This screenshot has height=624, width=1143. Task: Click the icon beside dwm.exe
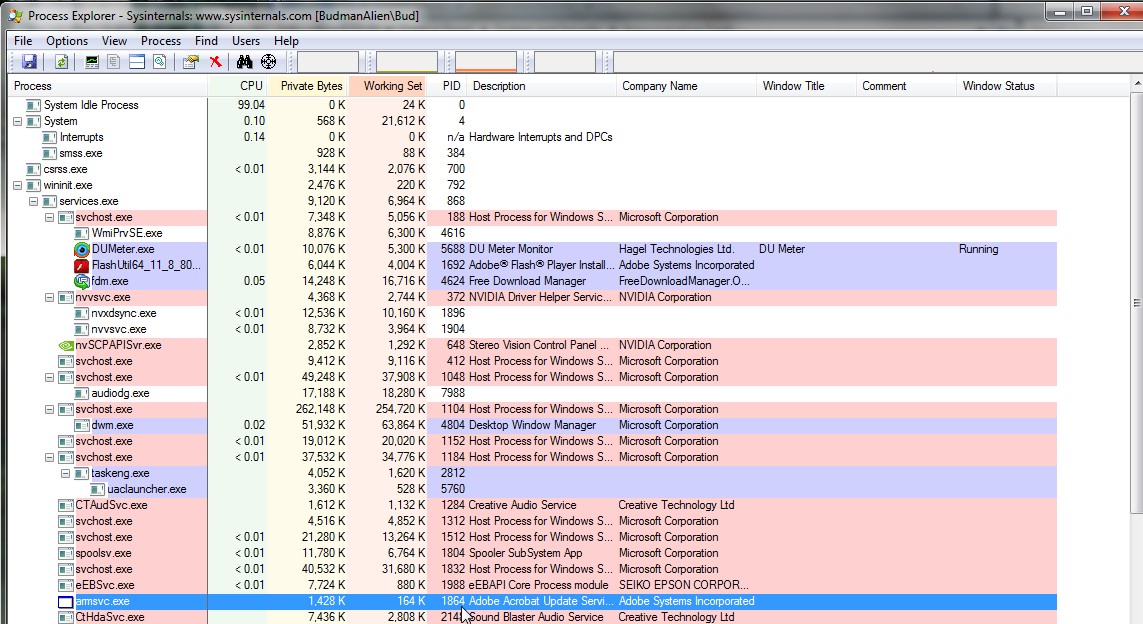(82, 426)
